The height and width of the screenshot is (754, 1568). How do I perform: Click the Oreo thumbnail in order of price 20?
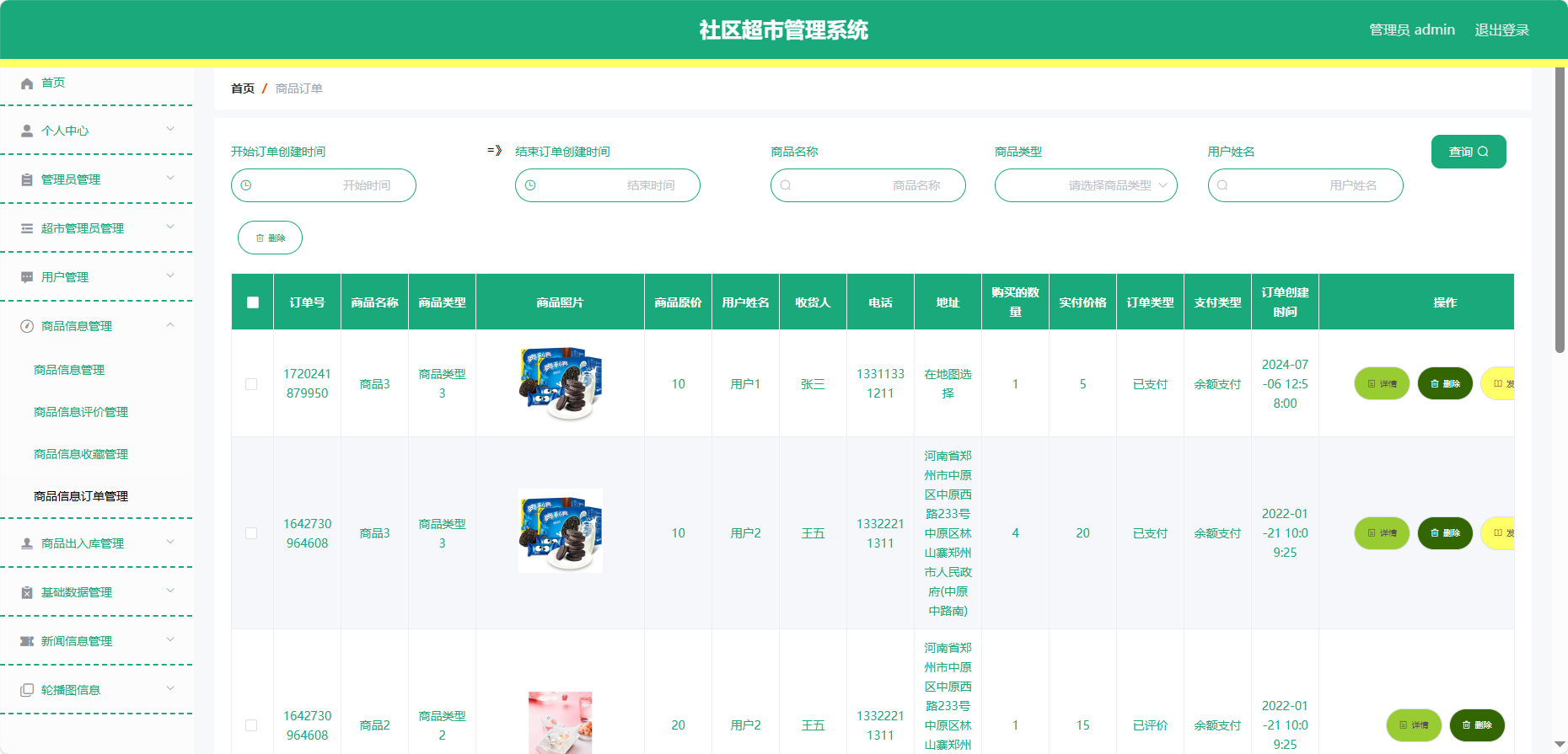561,531
